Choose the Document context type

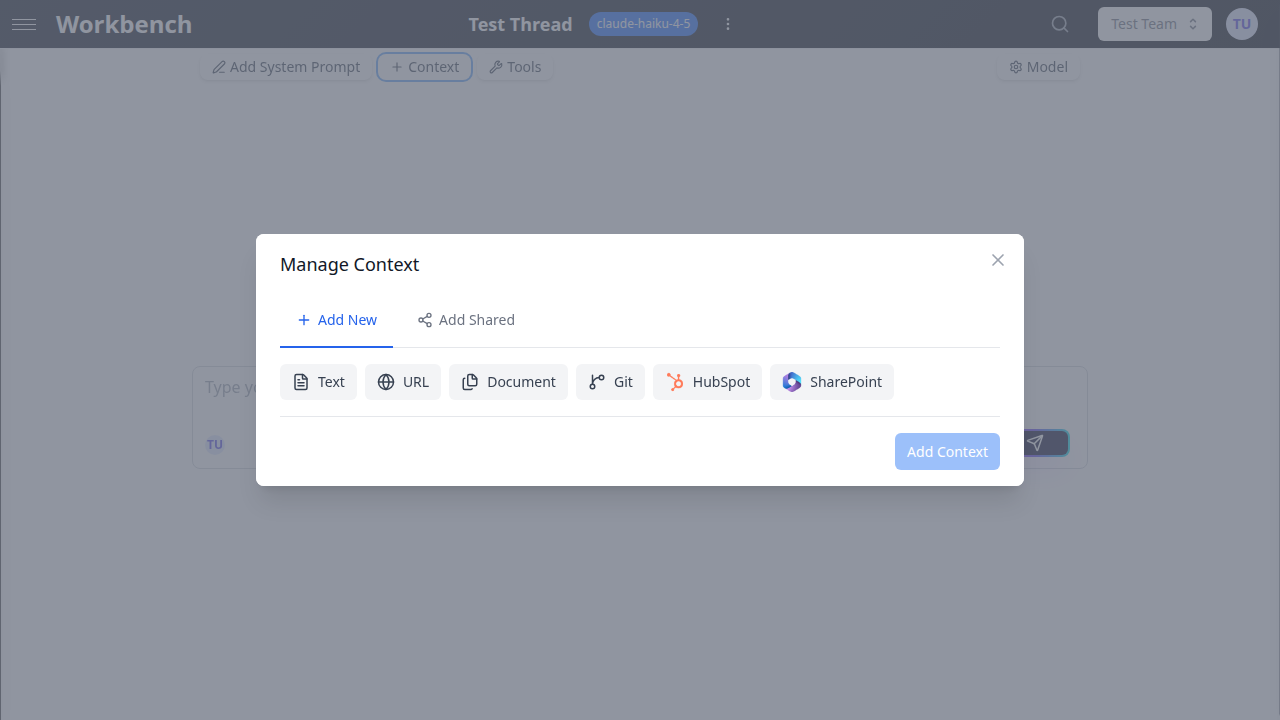(x=469, y=381)
